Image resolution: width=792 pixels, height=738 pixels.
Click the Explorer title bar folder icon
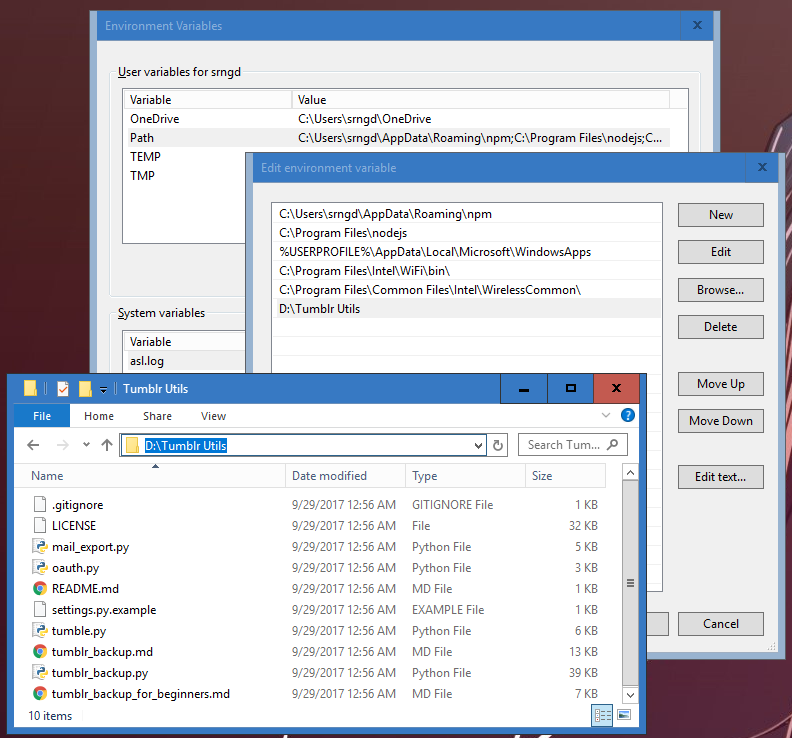pyautogui.click(x=30, y=388)
